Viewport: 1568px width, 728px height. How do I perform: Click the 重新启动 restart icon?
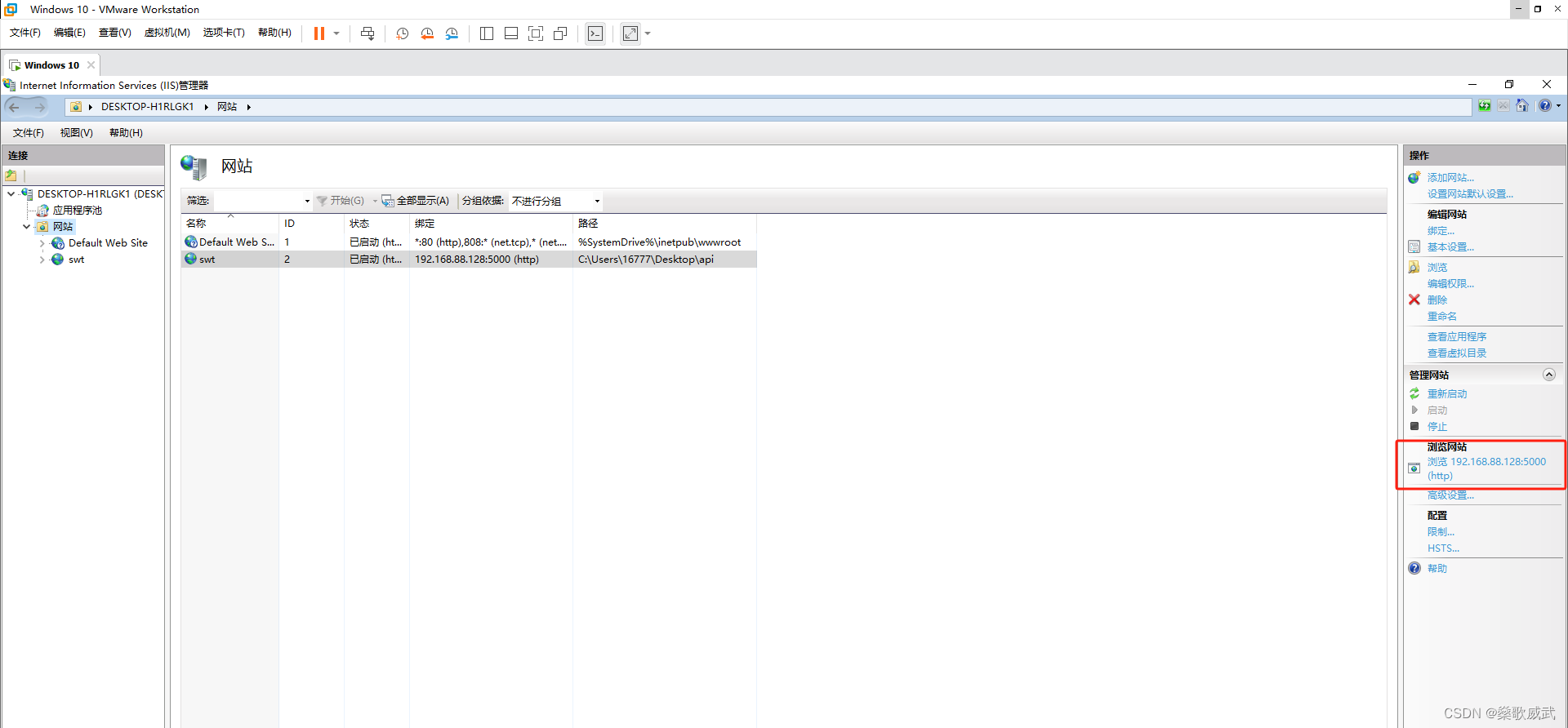(x=1414, y=393)
